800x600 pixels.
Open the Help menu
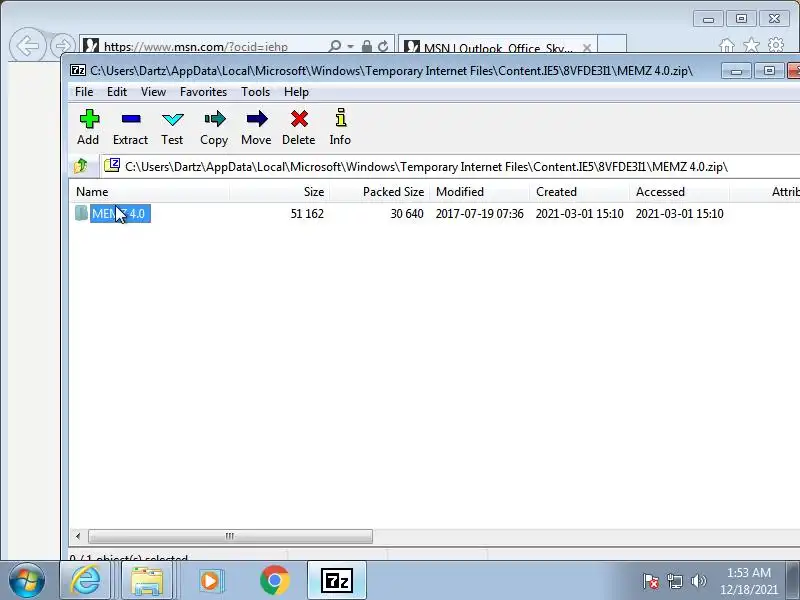296,92
